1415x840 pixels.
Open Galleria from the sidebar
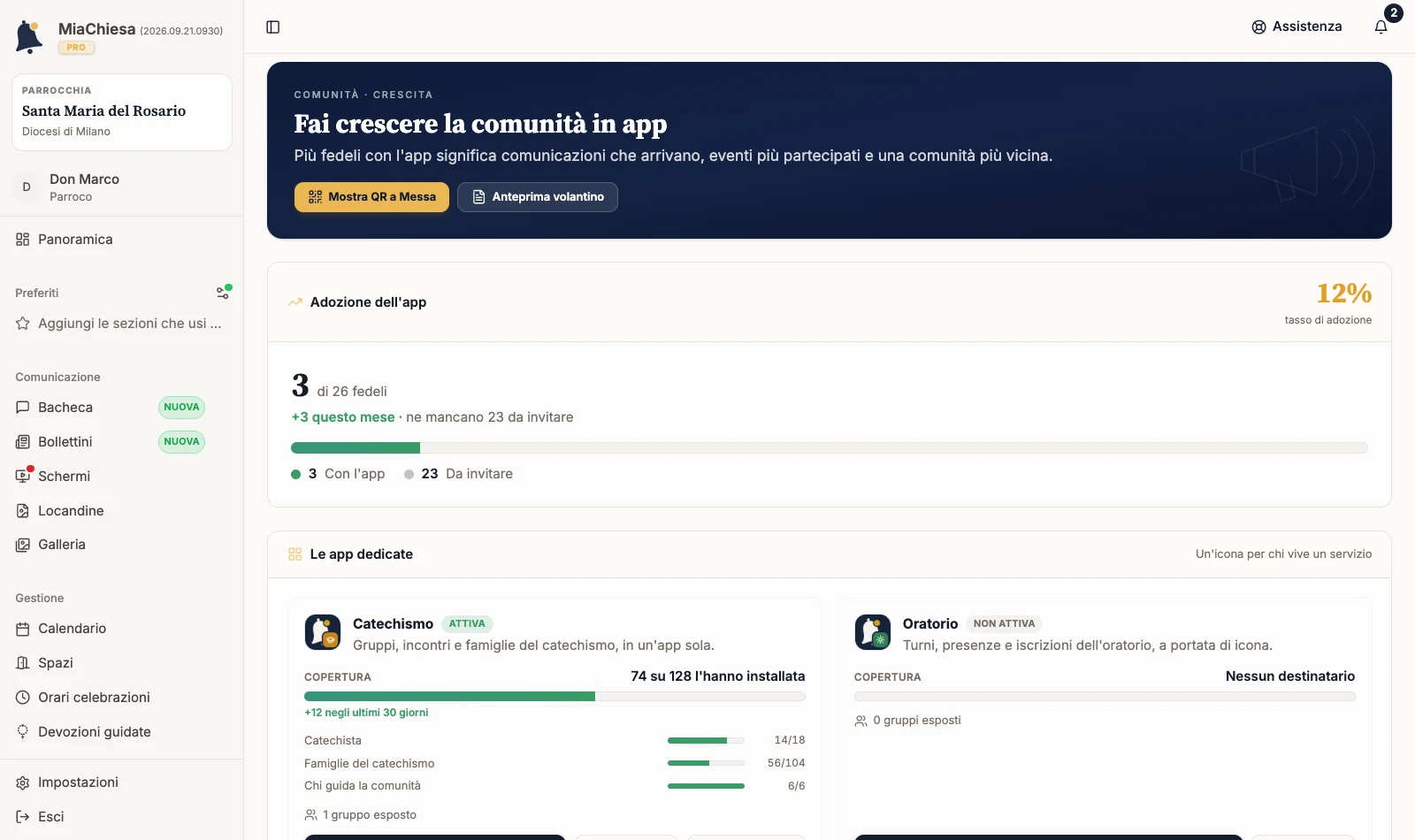point(122,545)
